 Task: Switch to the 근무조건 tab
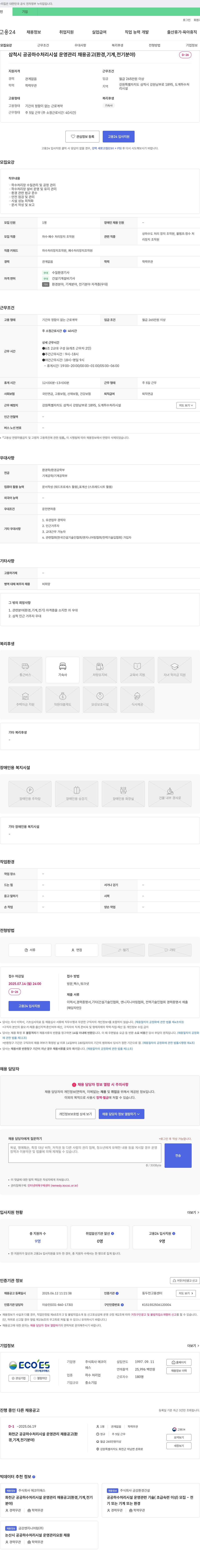coord(43,46)
